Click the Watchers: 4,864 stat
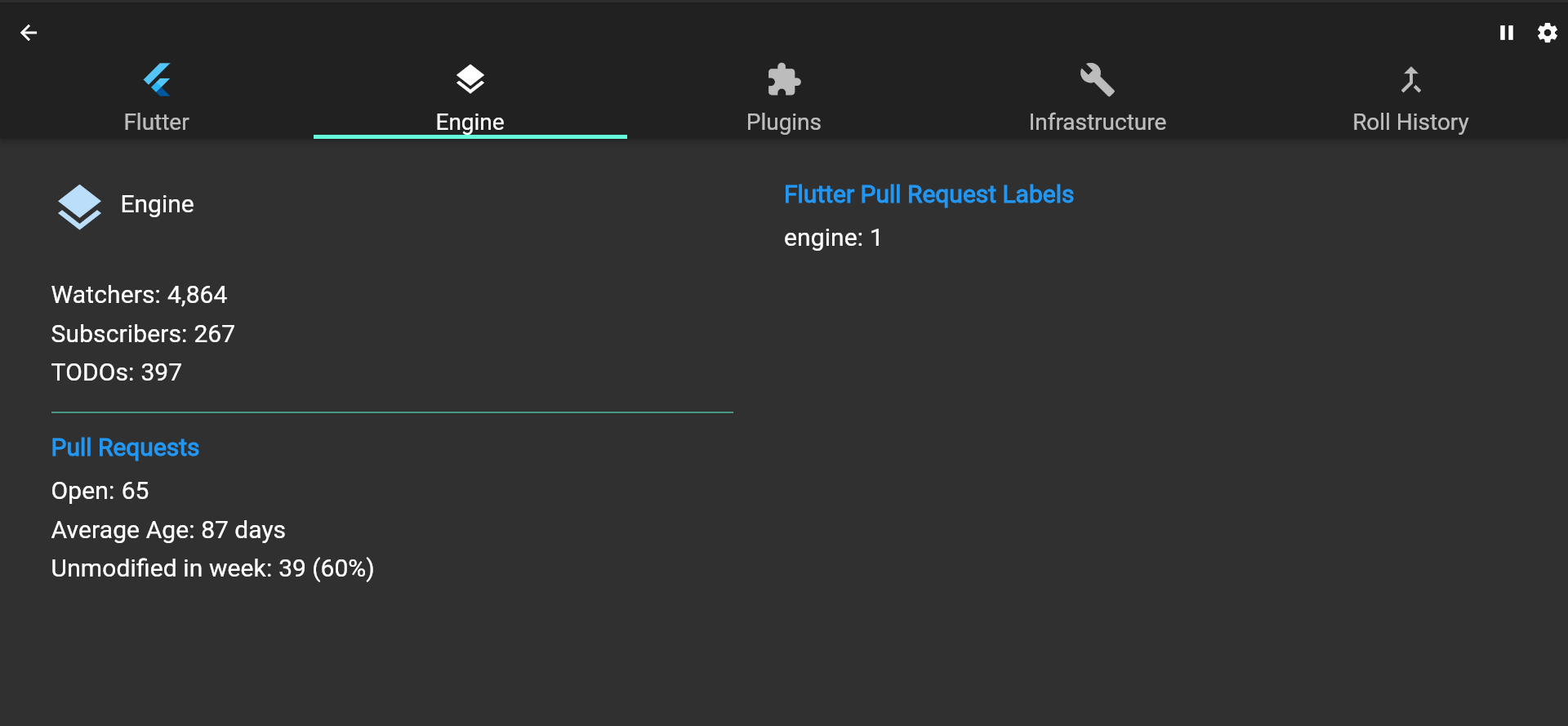Viewport: 1568px width, 726px height. point(139,295)
